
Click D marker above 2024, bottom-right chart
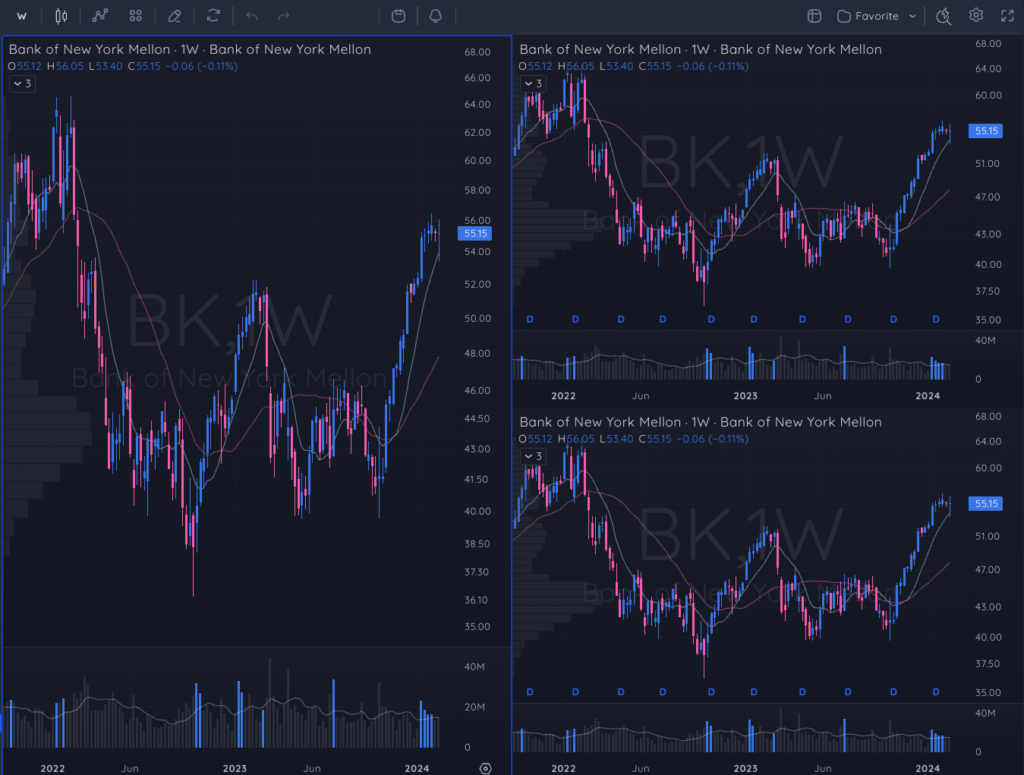click(x=936, y=692)
